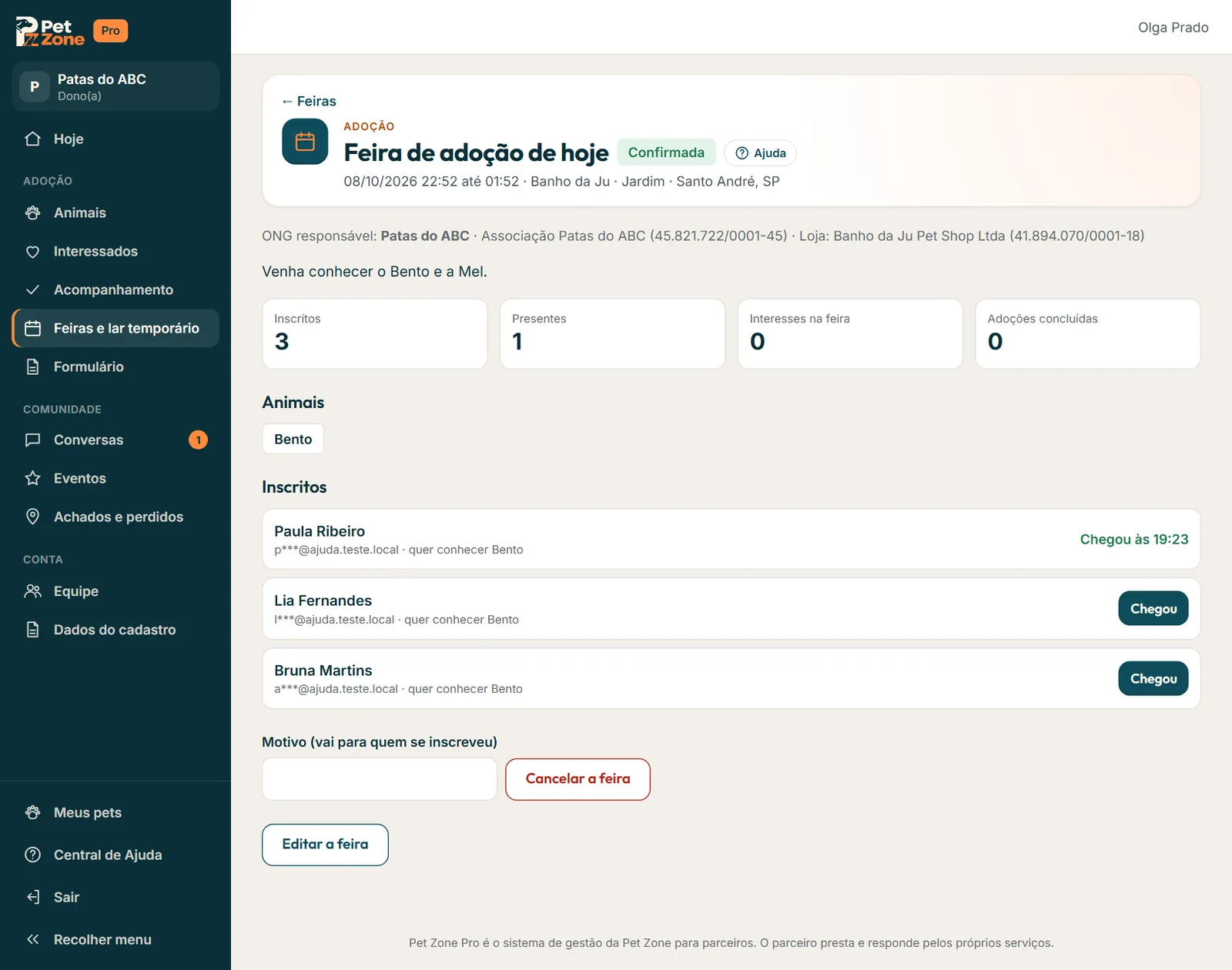The image size is (1232, 970).
Task: Click the Conversas chat bubble icon
Action: point(32,440)
